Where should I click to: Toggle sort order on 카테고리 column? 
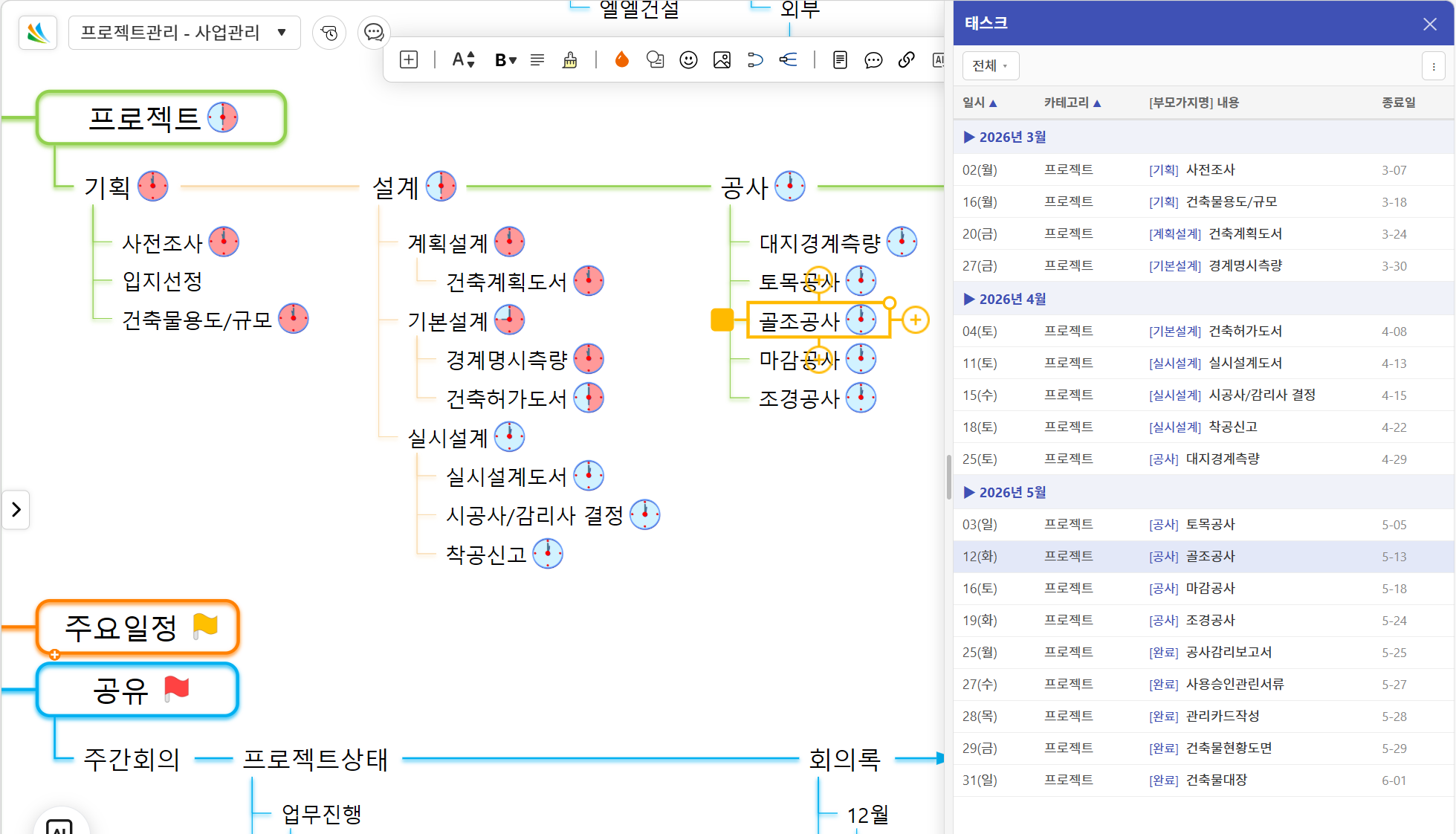pos(1072,103)
